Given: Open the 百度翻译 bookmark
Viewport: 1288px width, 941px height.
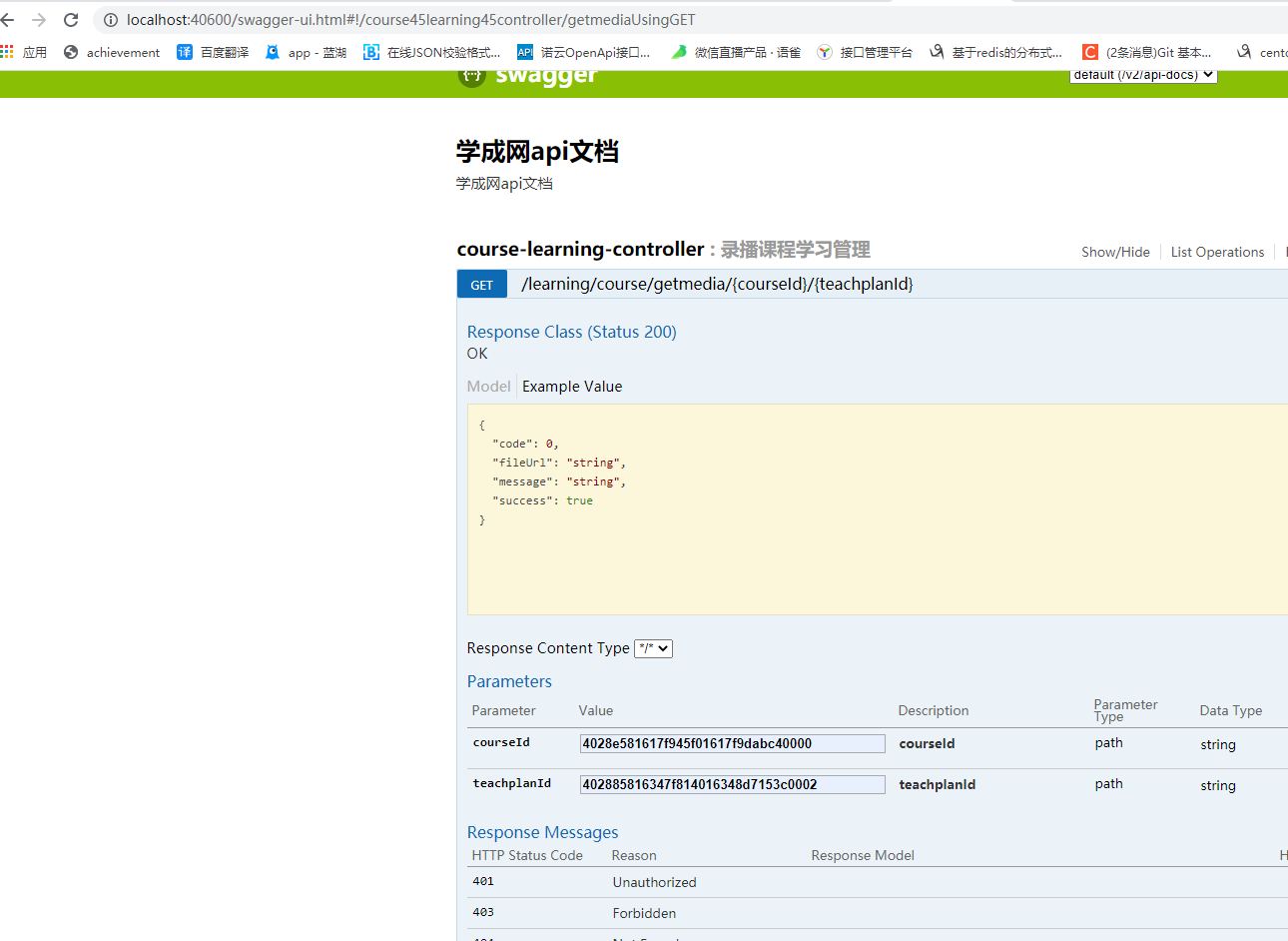Looking at the screenshot, I should (213, 52).
